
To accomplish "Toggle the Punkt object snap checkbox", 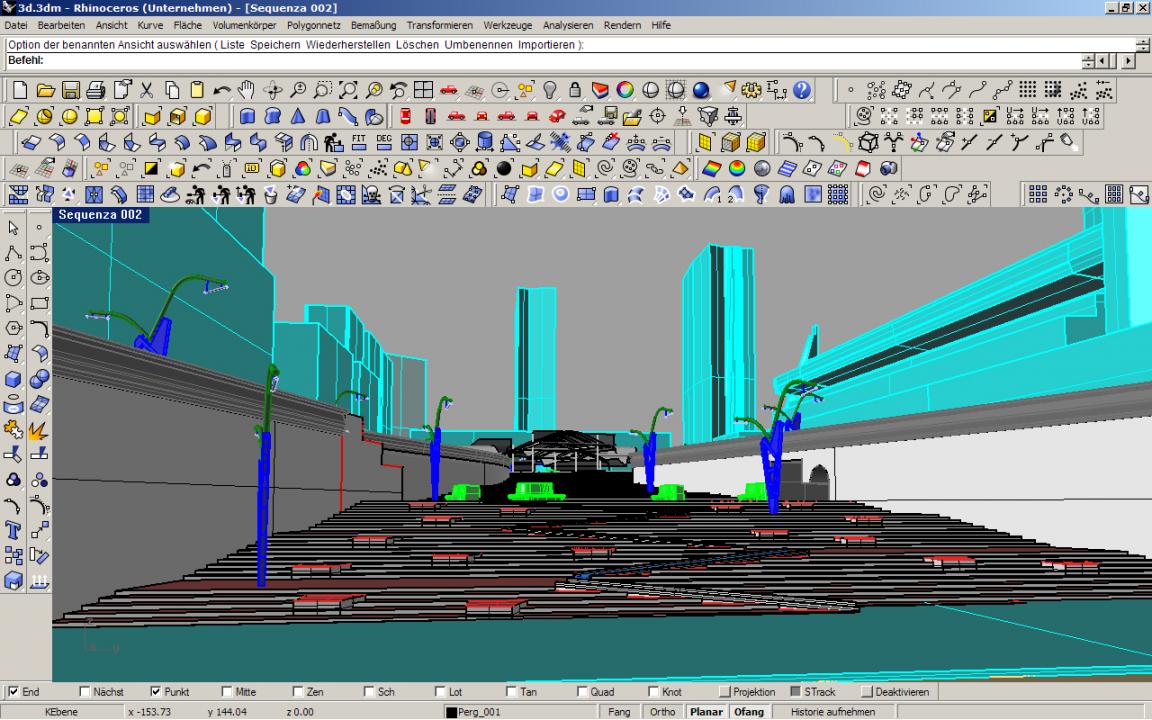I will click(156, 692).
